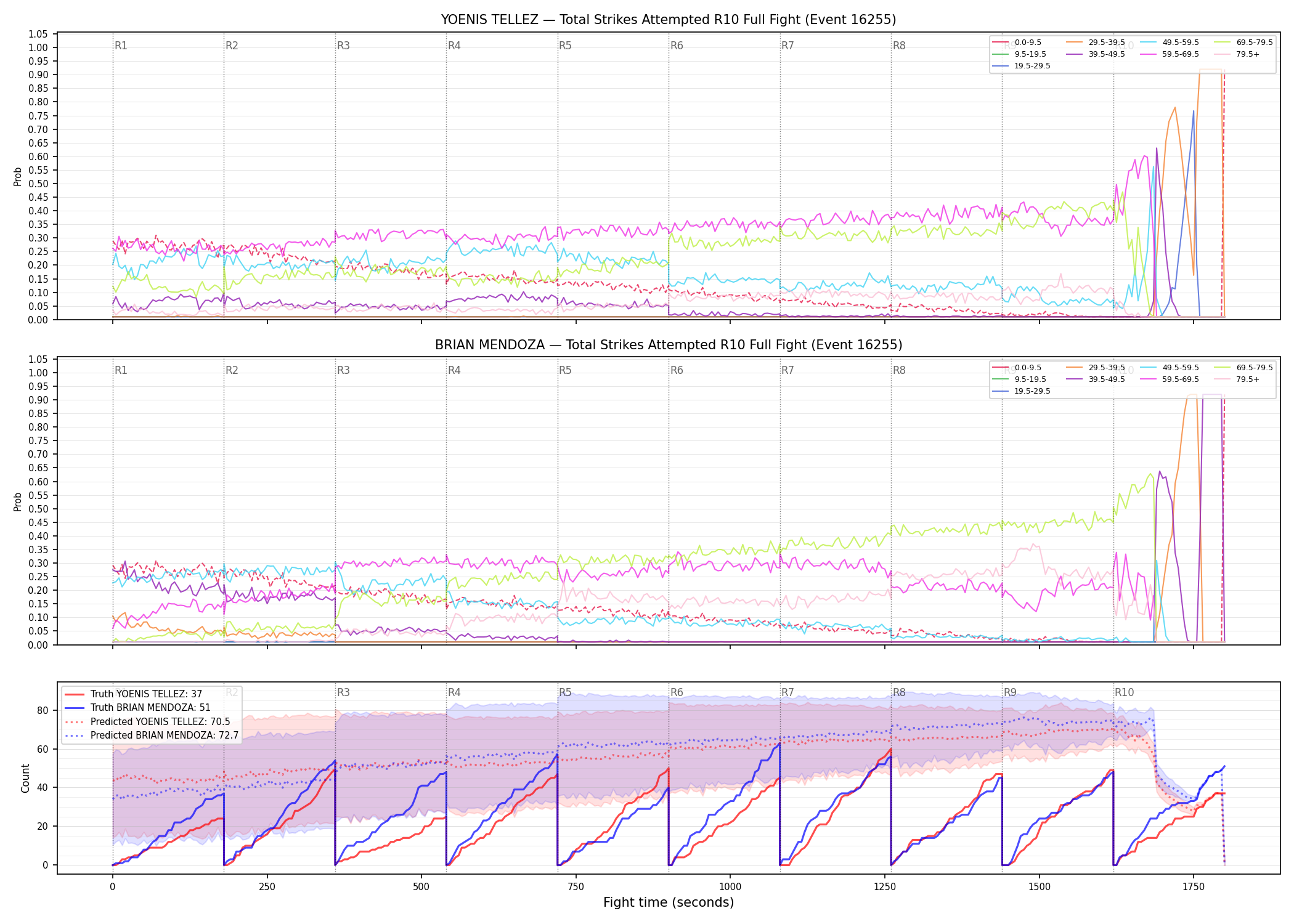Click the 0.50 tick in the Tellez chart
Screen dimensions: 1294x924
(38, 184)
